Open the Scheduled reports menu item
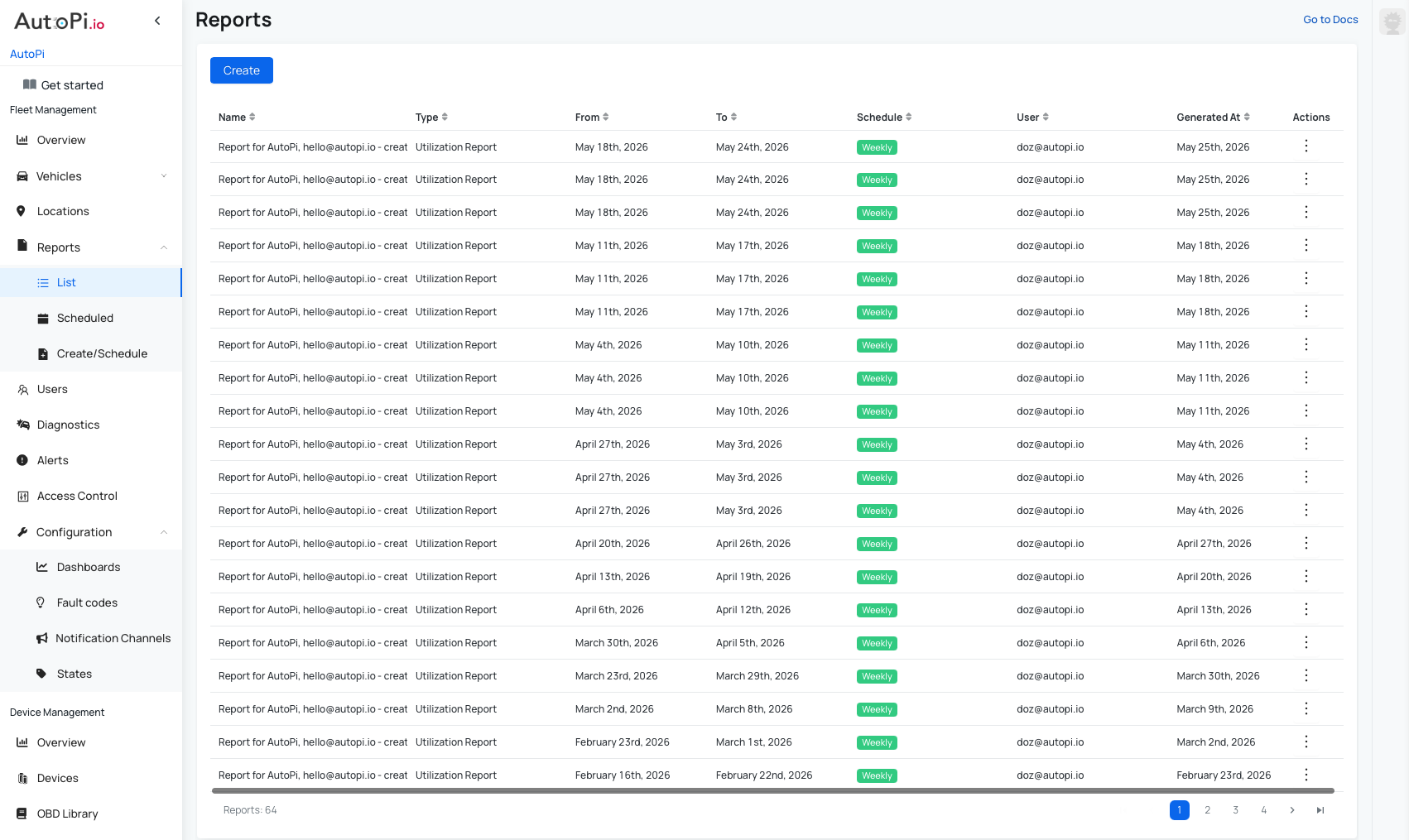Screen dimensions: 1409x840 click(91, 318)
